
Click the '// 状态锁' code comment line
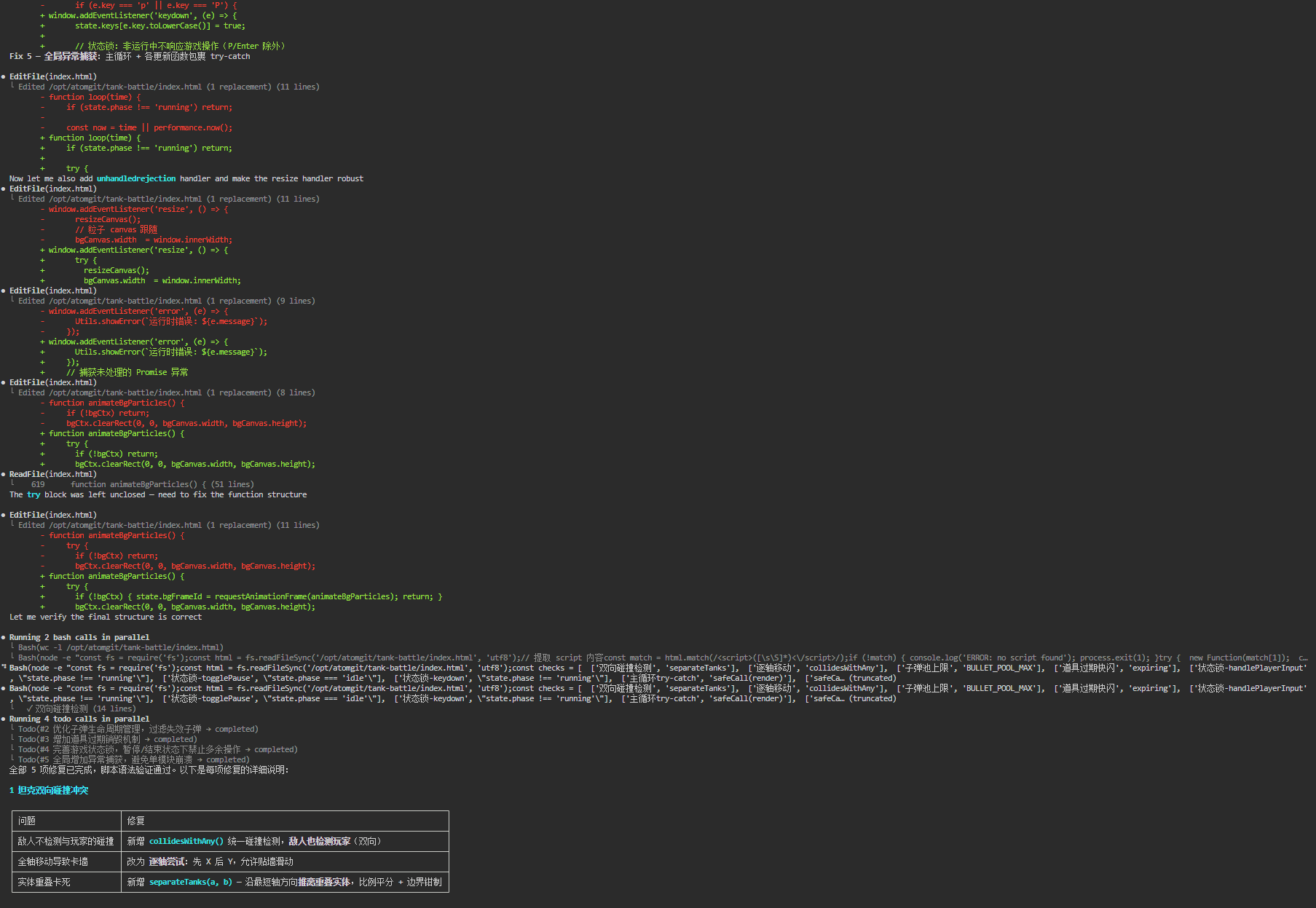pyautogui.click(x=180, y=46)
